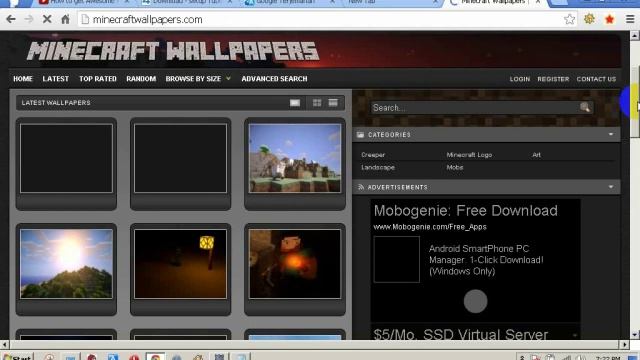This screenshot has width=640, height=360.
Task: Click the Minecraft Wallpapers site logo
Action: [173, 51]
